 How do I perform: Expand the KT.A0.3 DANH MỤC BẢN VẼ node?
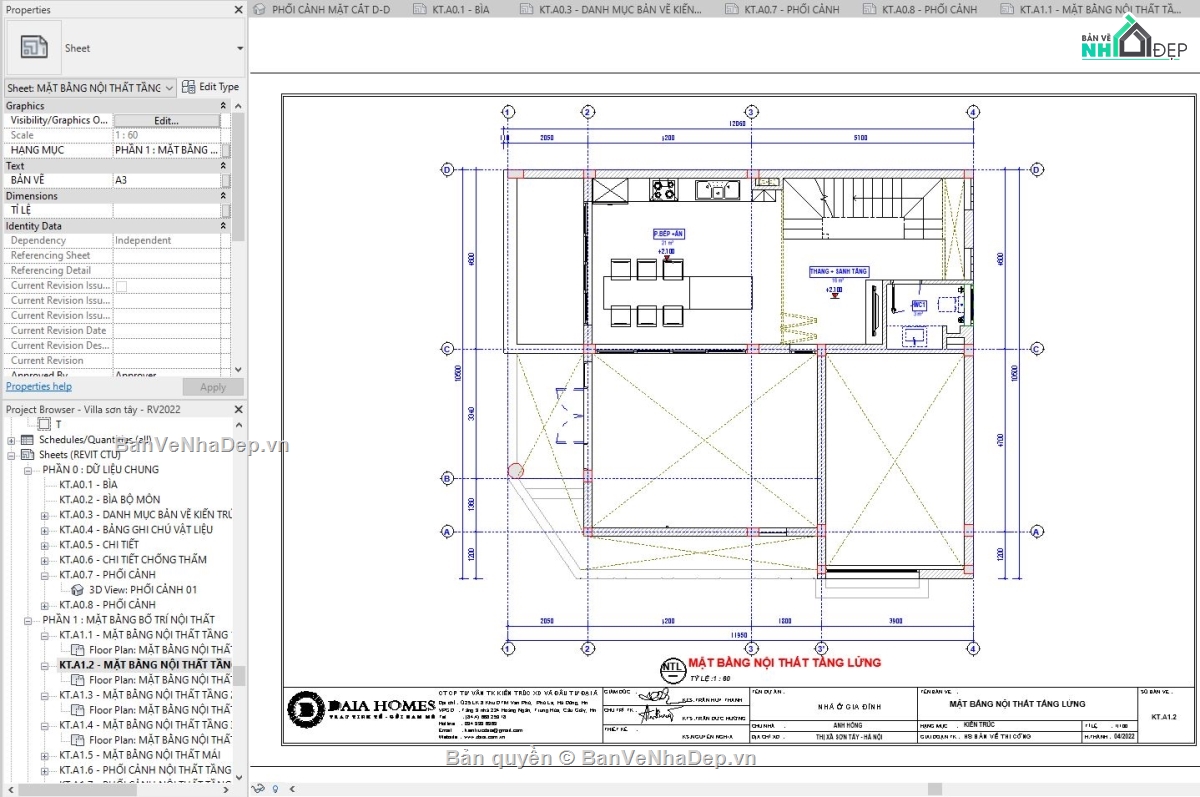[44, 515]
